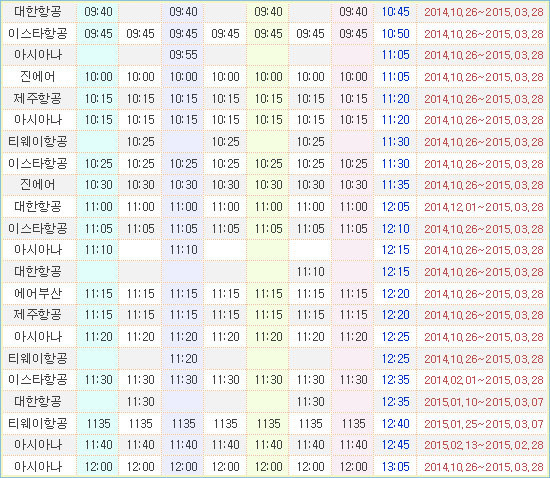Click the blue arrival time 12:10
Image resolution: width=550 pixels, height=478 pixels.
tap(395, 229)
